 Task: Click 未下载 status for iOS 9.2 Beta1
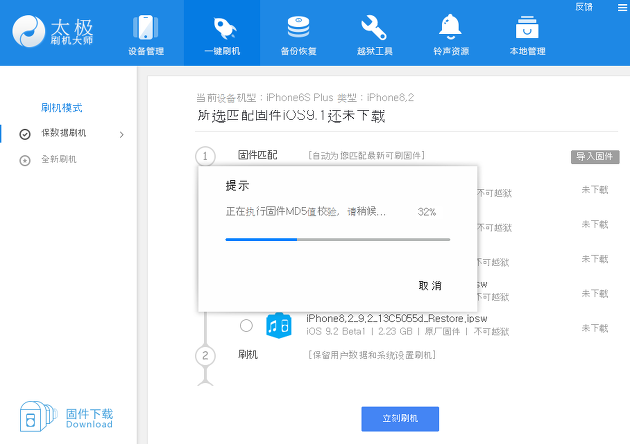pyautogui.click(x=595, y=328)
